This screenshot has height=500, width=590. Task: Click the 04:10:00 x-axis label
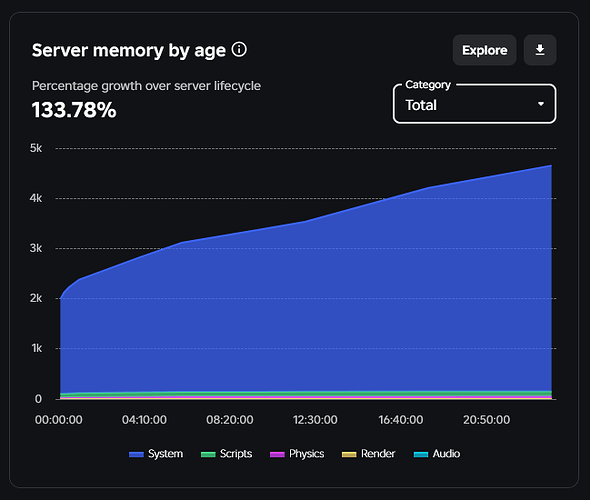point(144,420)
